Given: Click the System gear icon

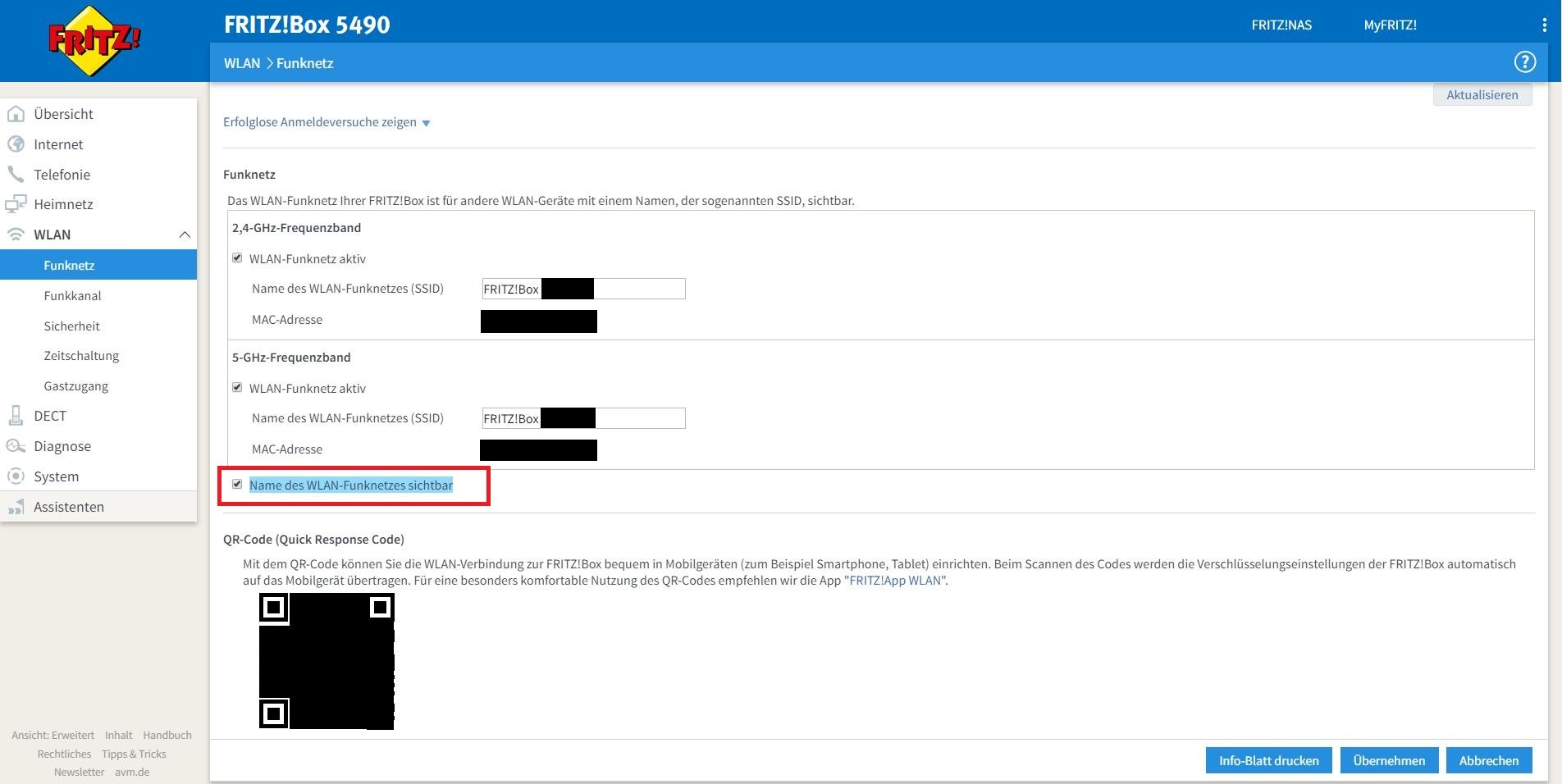Looking at the screenshot, I should tap(16, 476).
